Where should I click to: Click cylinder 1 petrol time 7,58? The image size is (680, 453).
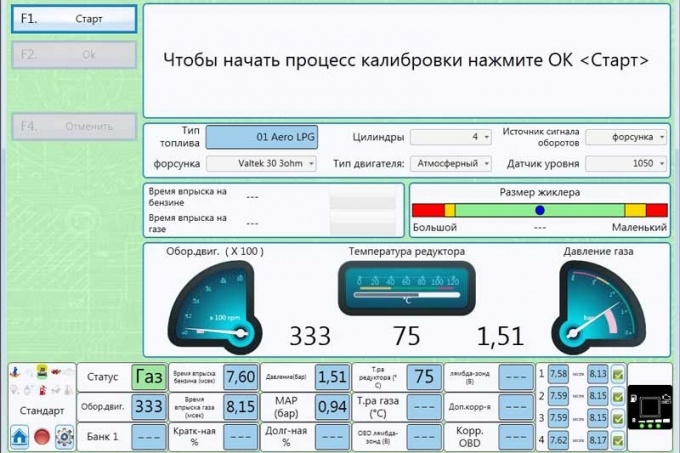(558, 374)
